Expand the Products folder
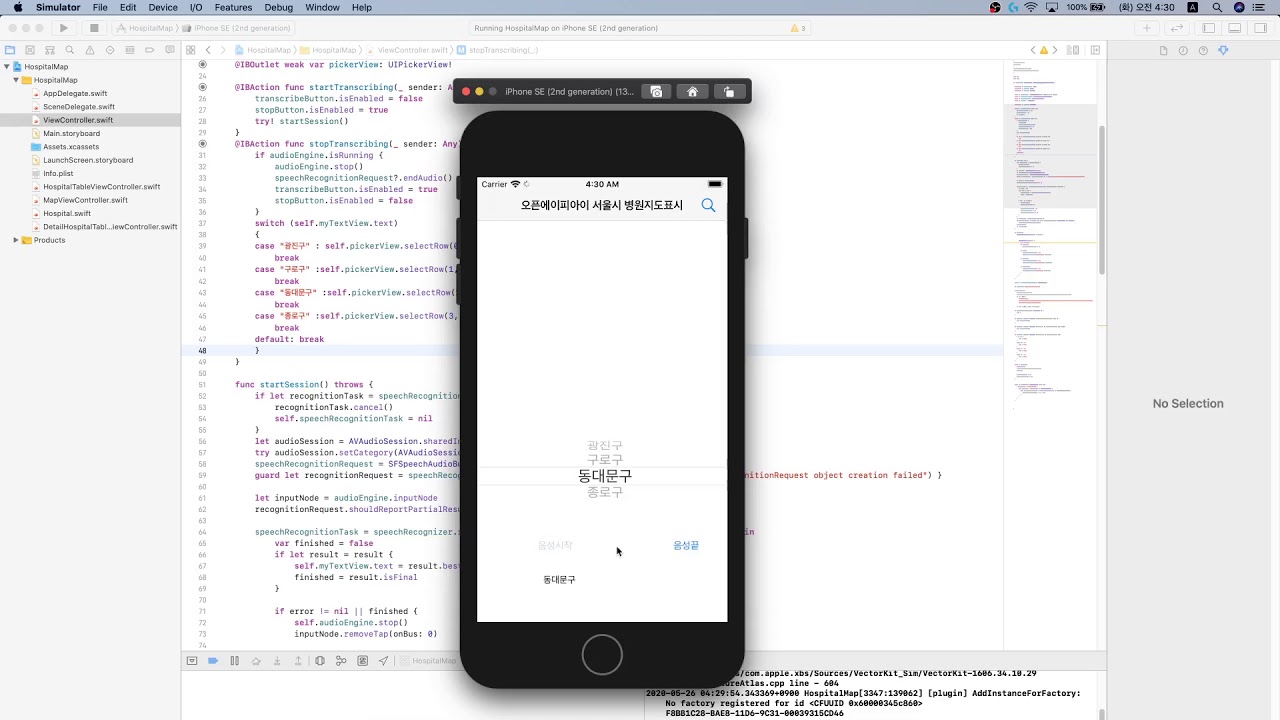The height and width of the screenshot is (720, 1280). pyautogui.click(x=17, y=240)
